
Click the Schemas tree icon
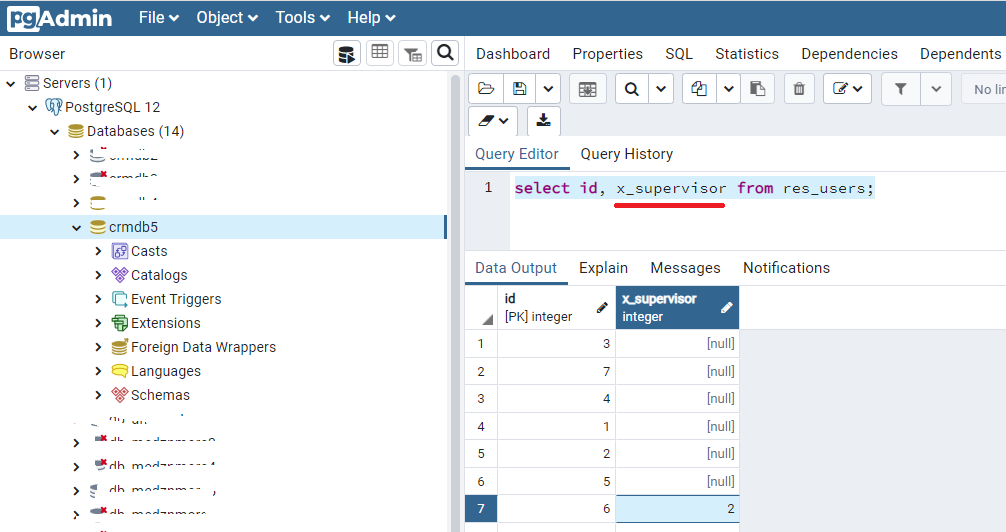tap(119, 395)
